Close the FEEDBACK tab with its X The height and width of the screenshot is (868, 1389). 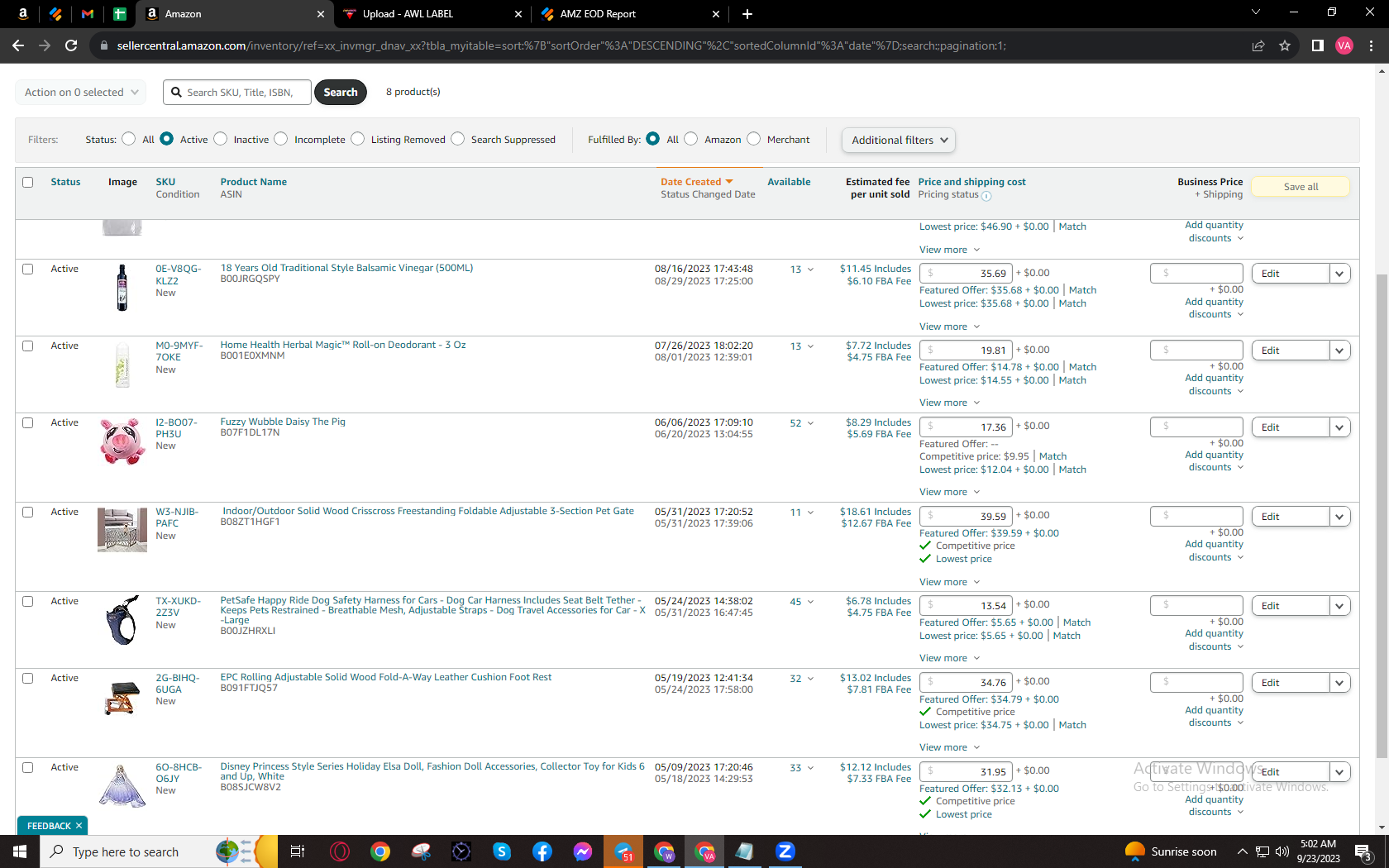(x=79, y=826)
